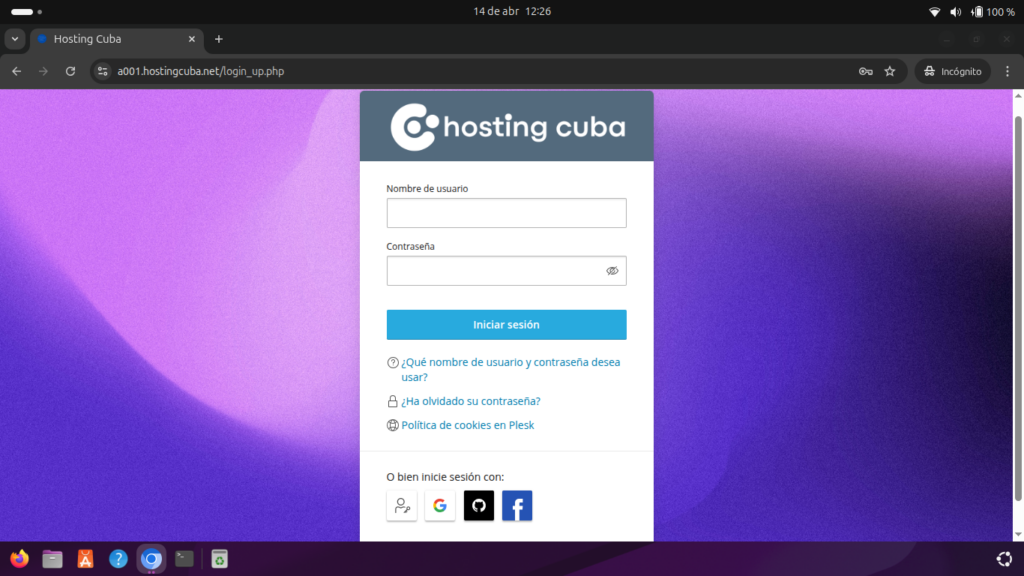Focus the Nombre de usuario field
Viewport: 1024px width, 576px height.
(x=506, y=213)
